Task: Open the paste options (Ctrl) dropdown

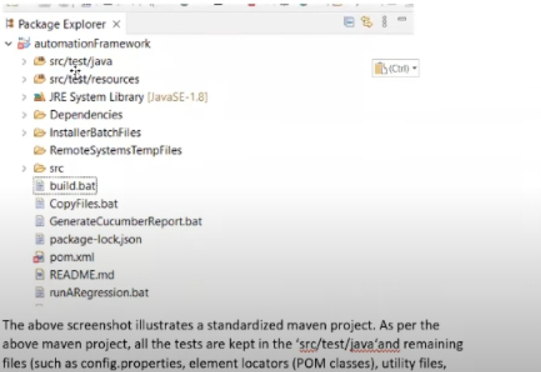Action: click(x=414, y=68)
